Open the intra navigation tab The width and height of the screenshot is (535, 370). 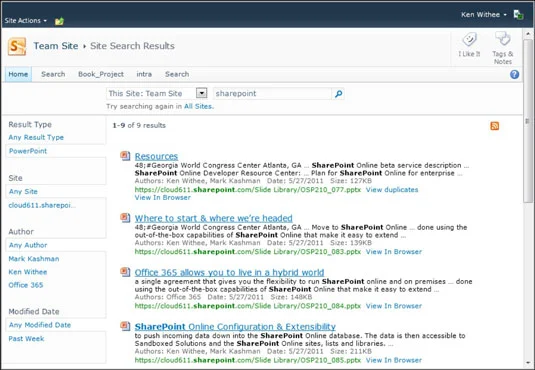click(x=144, y=74)
